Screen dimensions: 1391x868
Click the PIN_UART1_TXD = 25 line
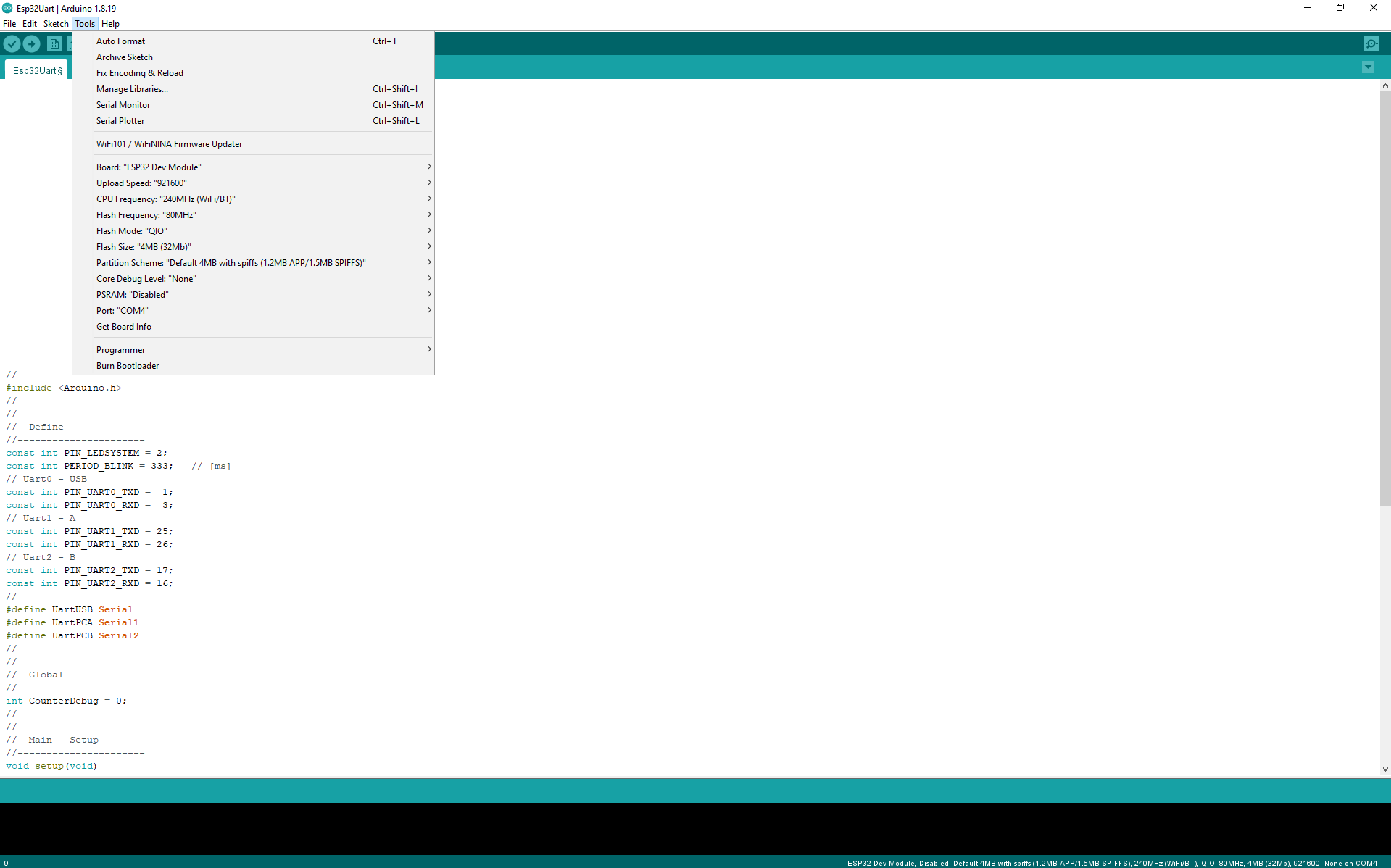tap(89, 531)
